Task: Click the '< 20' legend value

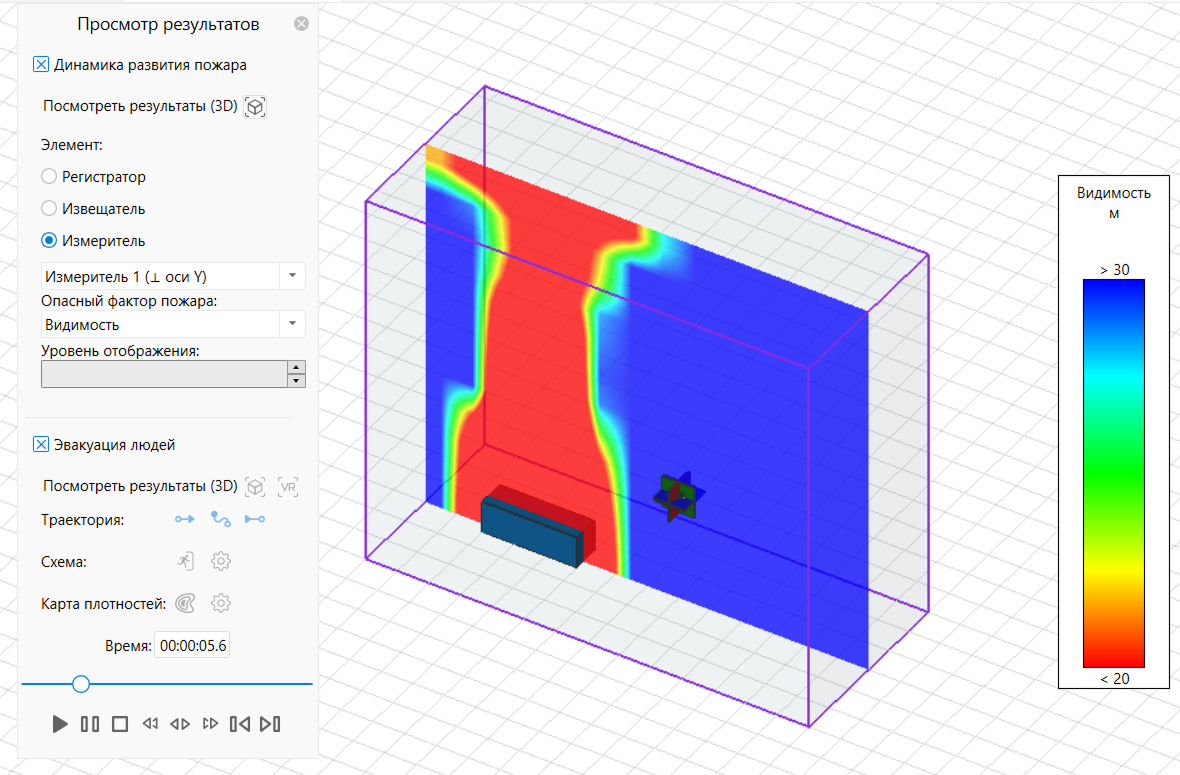Action: coord(1115,679)
